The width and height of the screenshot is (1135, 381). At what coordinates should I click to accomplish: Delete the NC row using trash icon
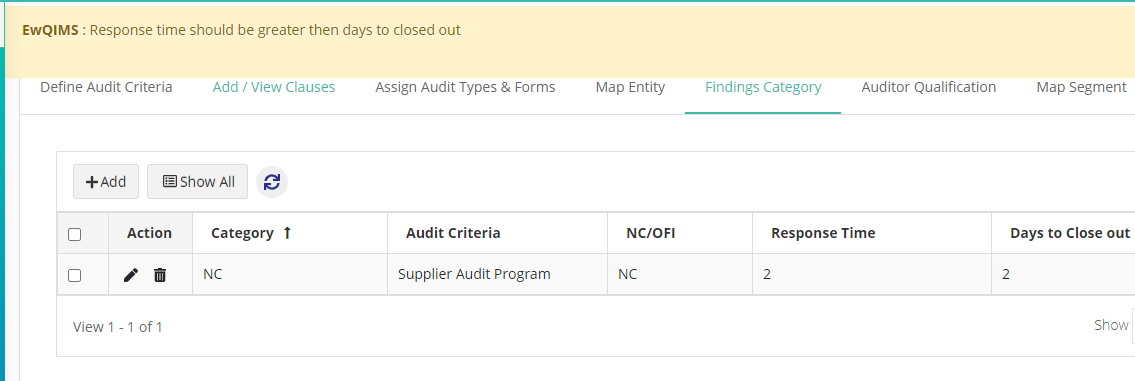click(160, 275)
